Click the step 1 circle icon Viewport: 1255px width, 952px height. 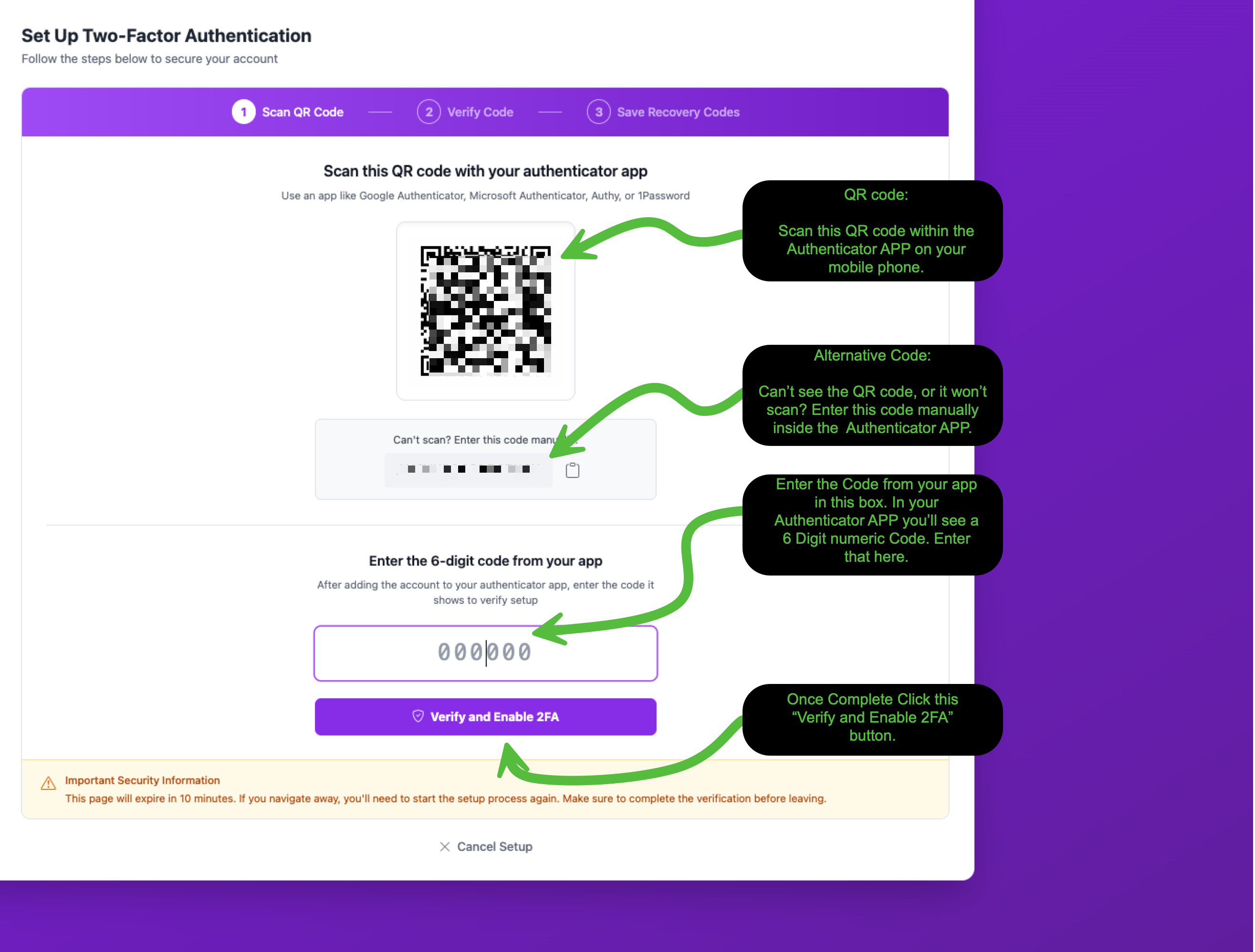click(243, 112)
